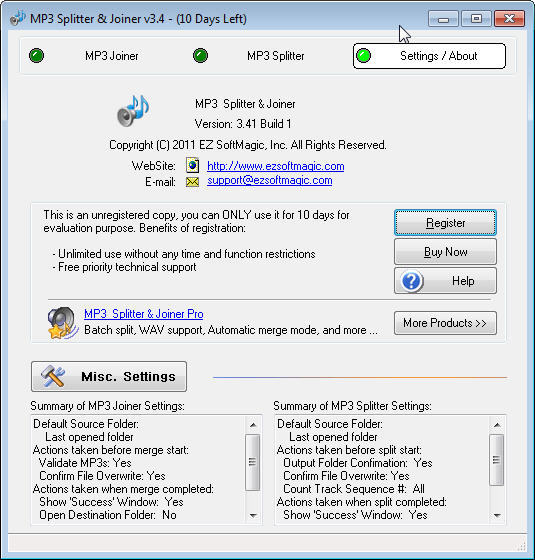Click the Pro edition speaker with star icon

coord(63,322)
